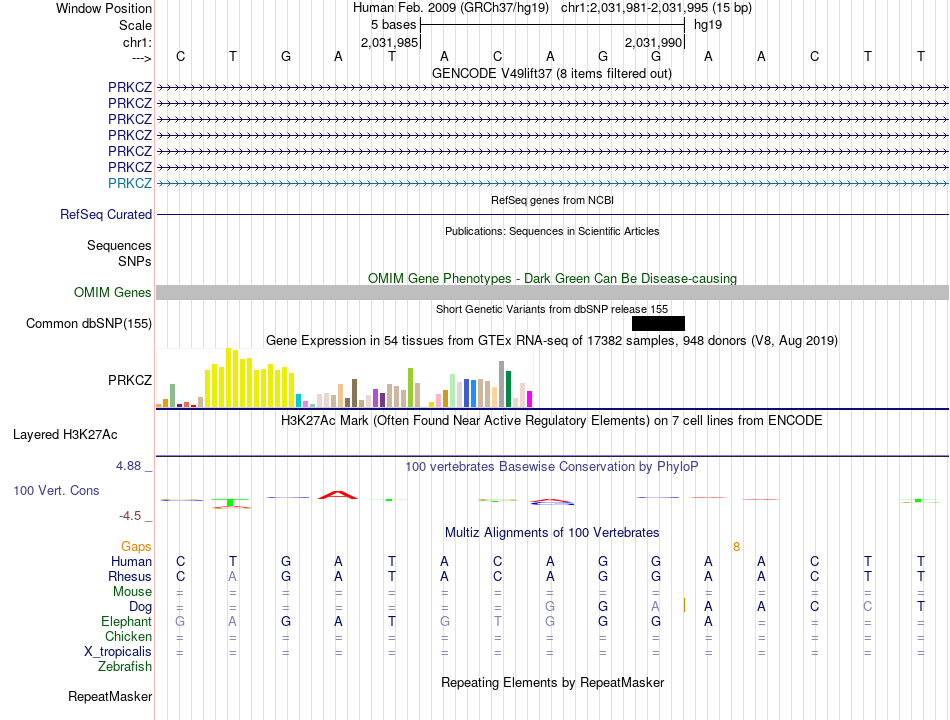Click the tall gray GTEx expression bar
Screen dimensions: 950x720
[501, 384]
